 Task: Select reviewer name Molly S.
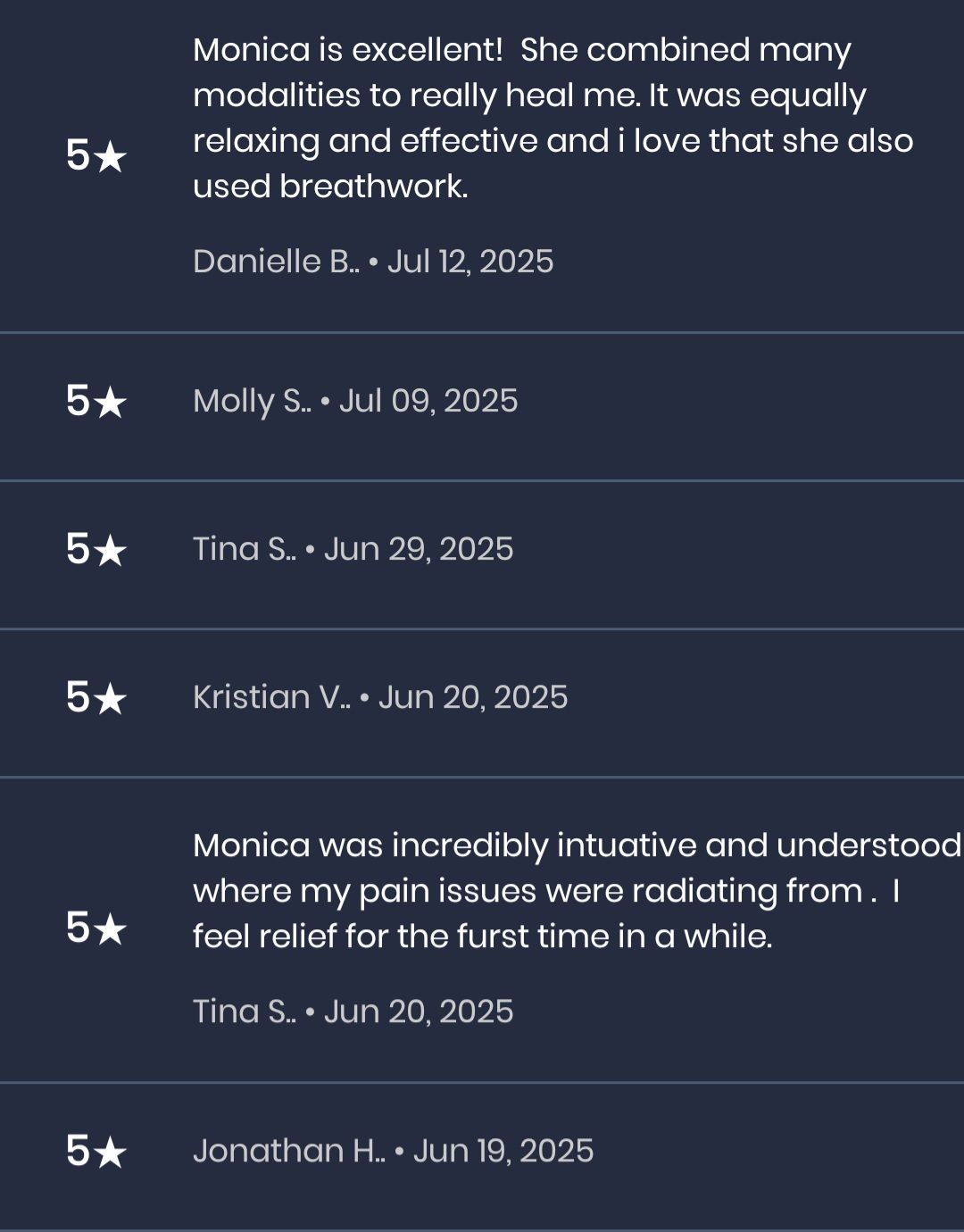point(252,402)
